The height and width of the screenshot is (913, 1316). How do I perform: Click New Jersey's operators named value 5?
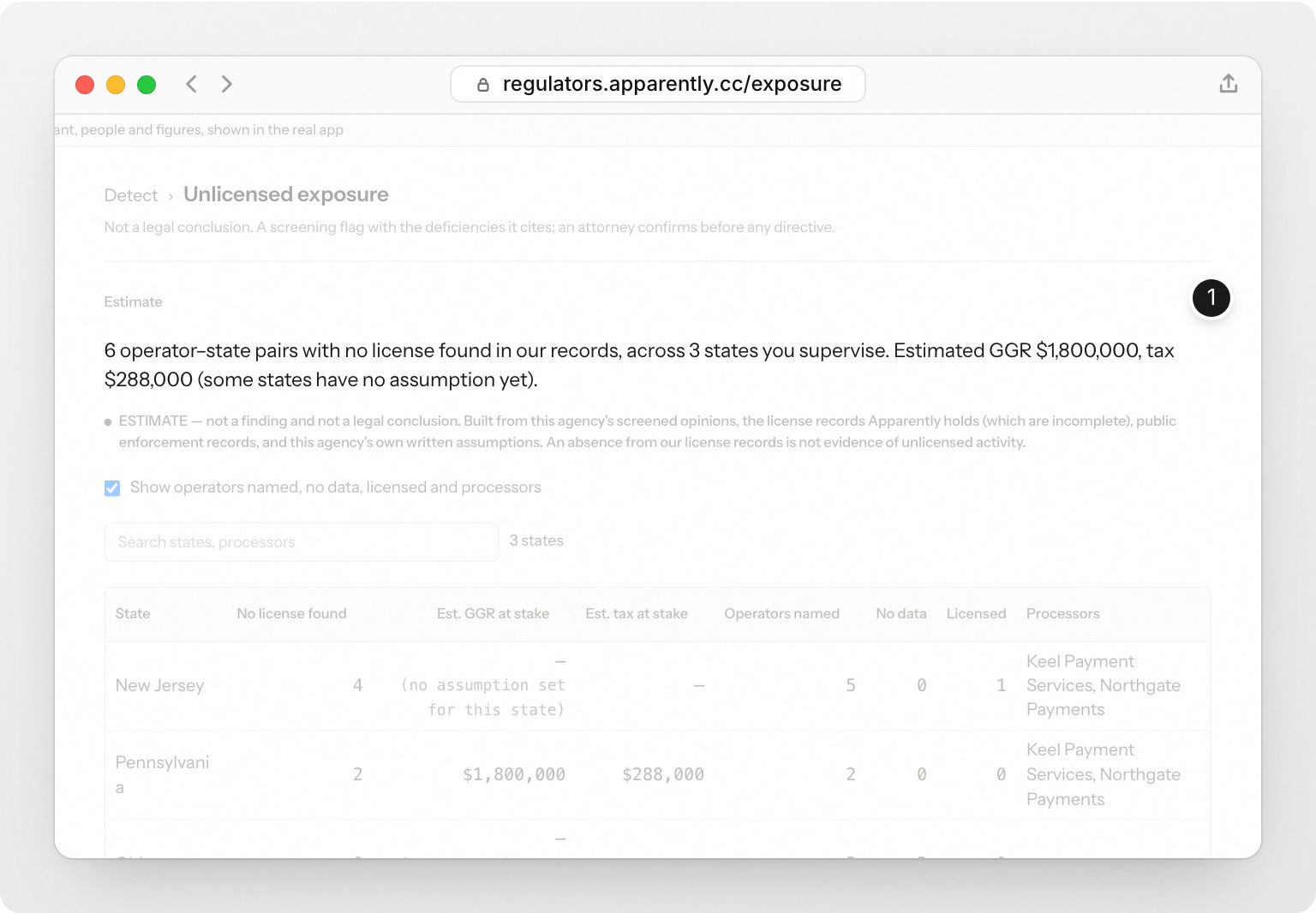coord(851,685)
